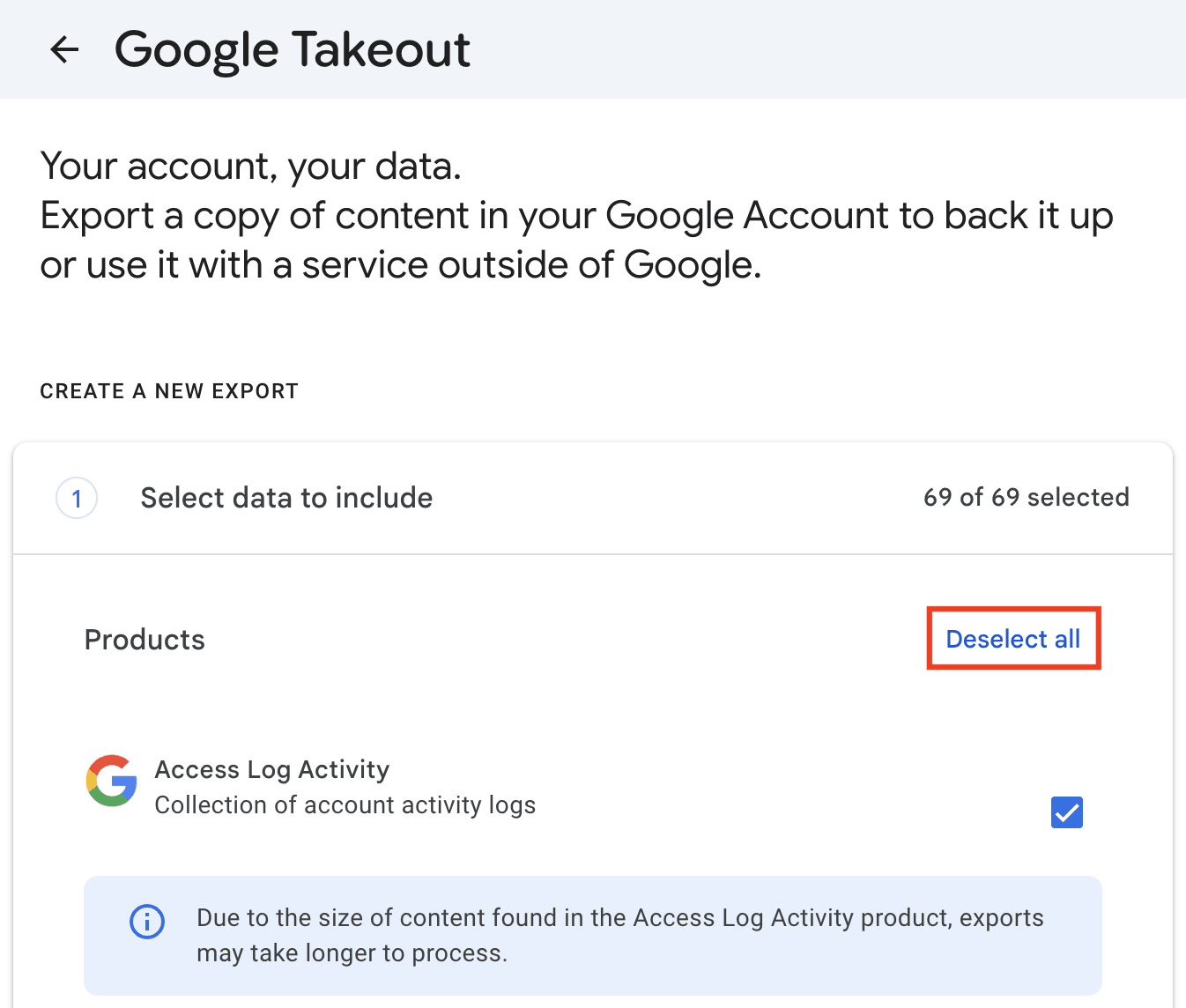Click the Google Takeout page title
Screen dimensions: 1186x1008
pyautogui.click(x=293, y=49)
